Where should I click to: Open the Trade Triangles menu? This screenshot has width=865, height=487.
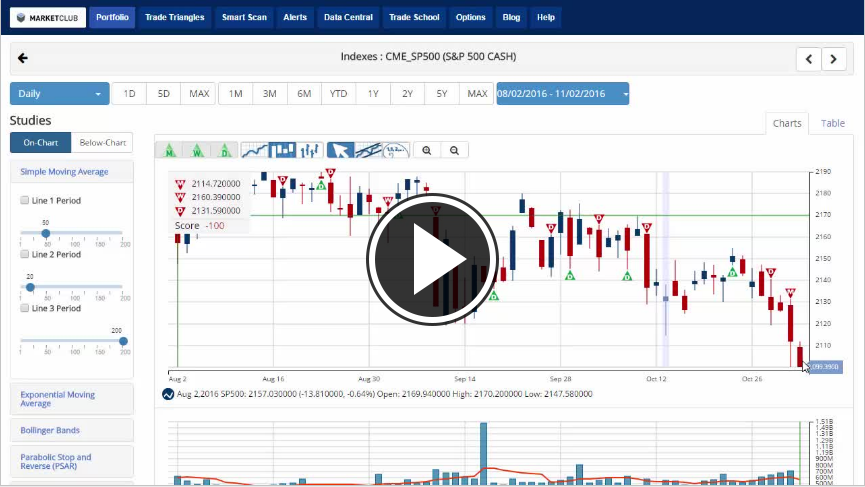tap(174, 17)
